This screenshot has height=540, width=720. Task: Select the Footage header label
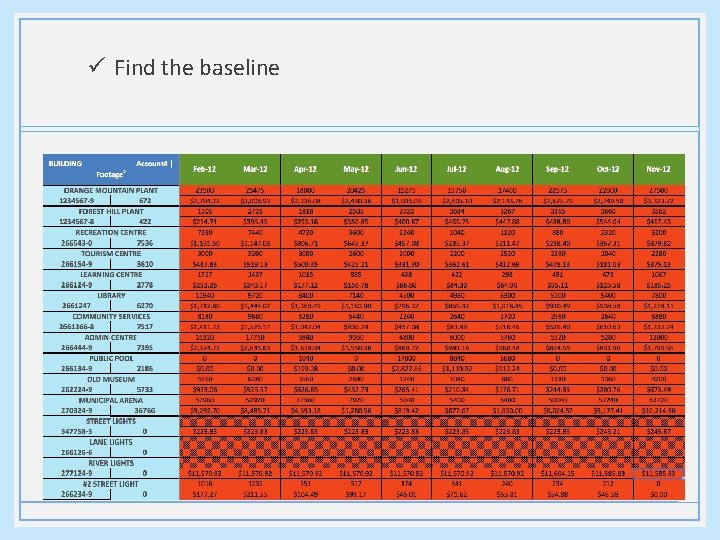[110, 174]
